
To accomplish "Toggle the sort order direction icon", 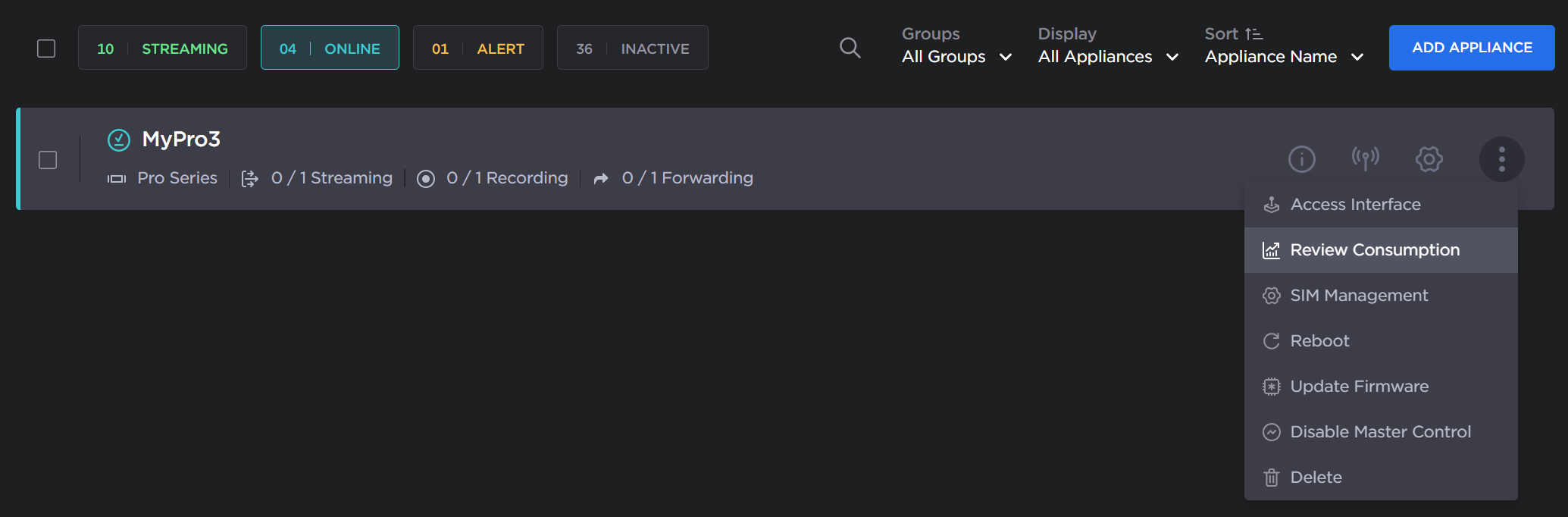I will pos(1253,34).
